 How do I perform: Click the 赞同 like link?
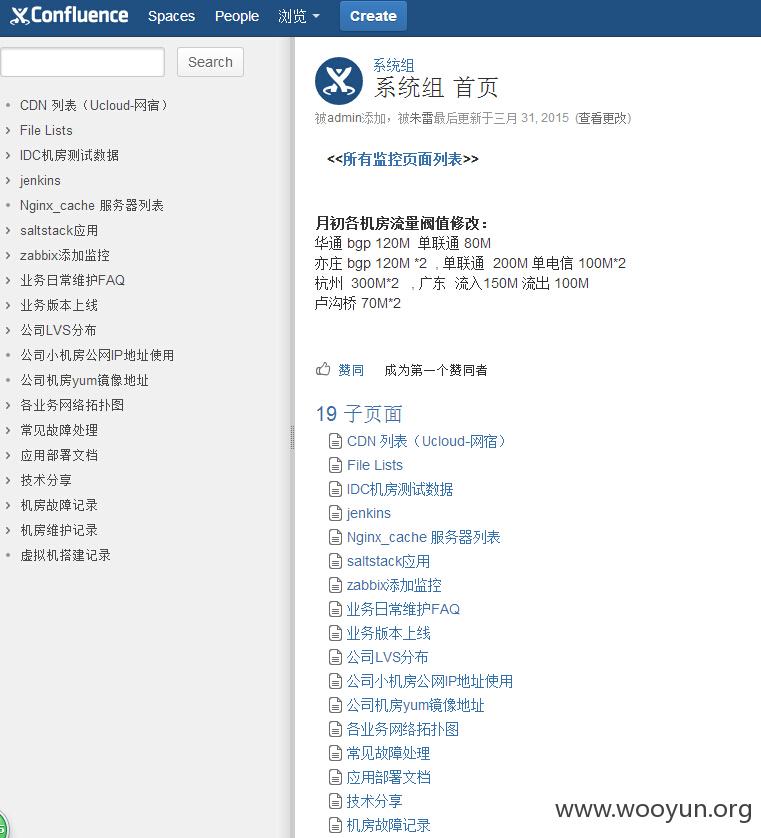(x=351, y=370)
